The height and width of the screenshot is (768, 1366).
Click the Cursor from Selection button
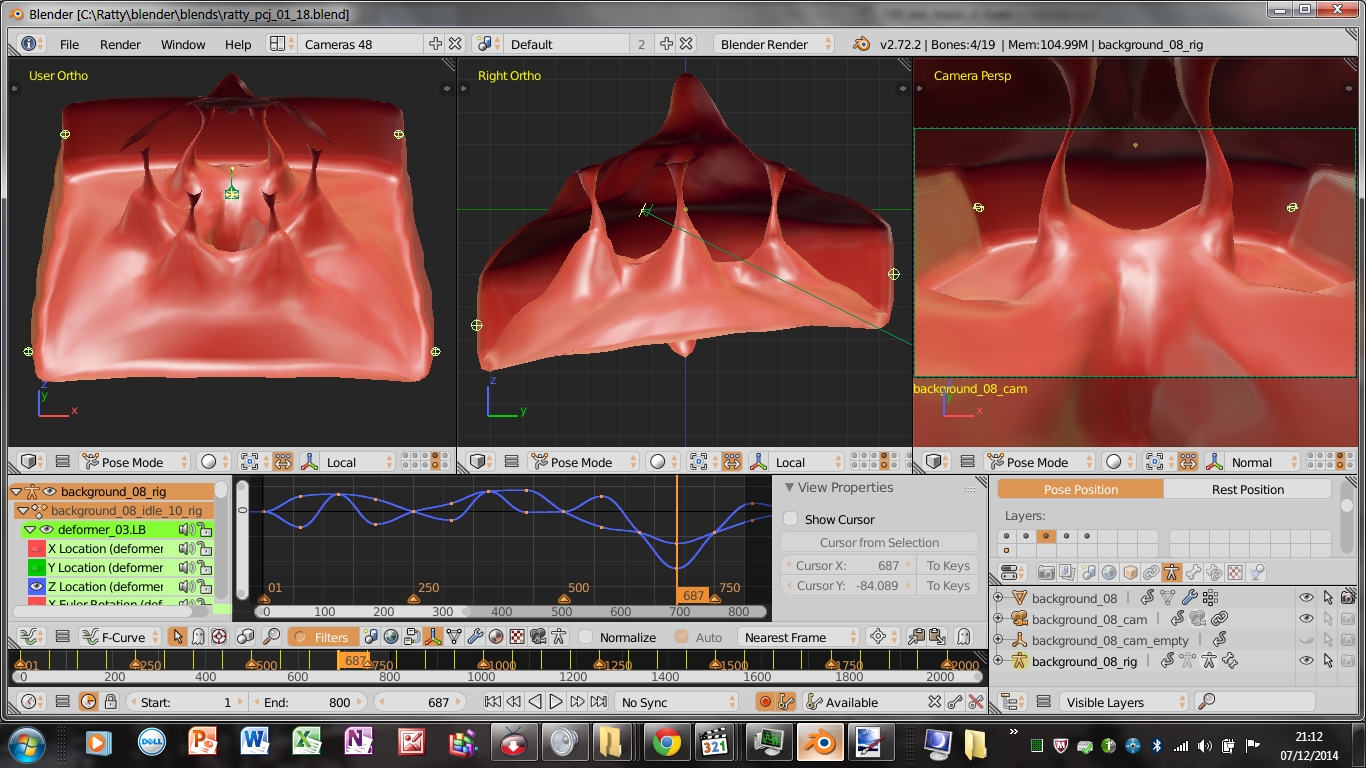click(879, 542)
